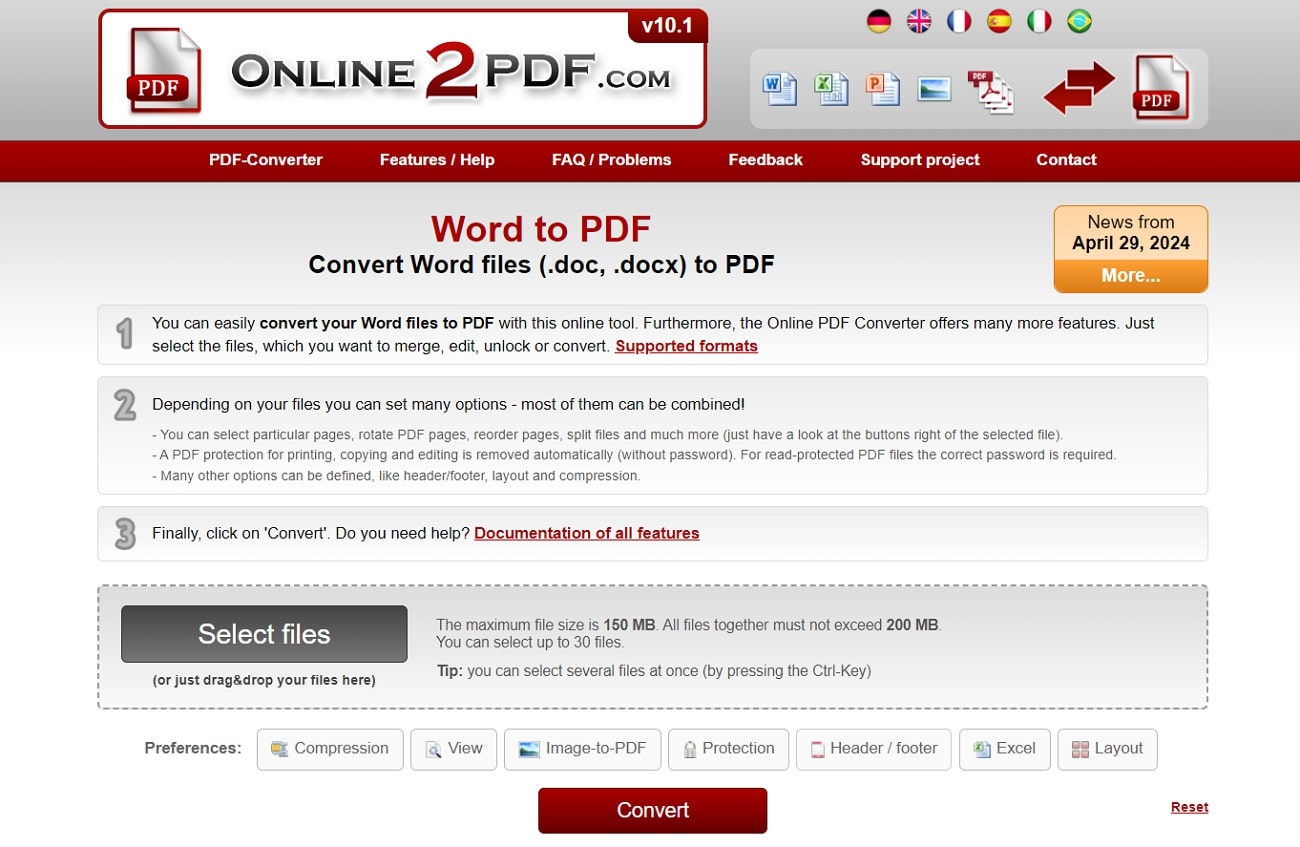Open Features / Help menu
1300x847 pixels.
coord(437,160)
